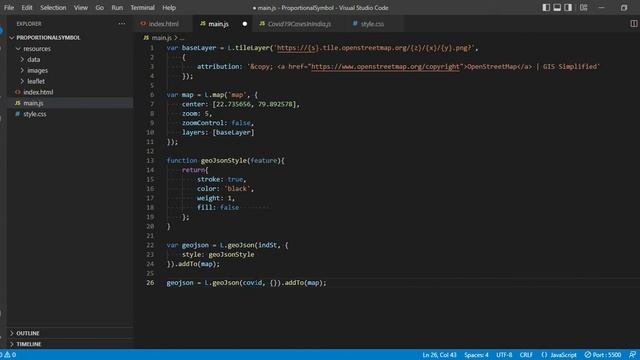Image resolution: width=640 pixels, height=360 pixels.
Task: Click 'layers: [baseLayer]' on line 10
Action: [x=218, y=132]
